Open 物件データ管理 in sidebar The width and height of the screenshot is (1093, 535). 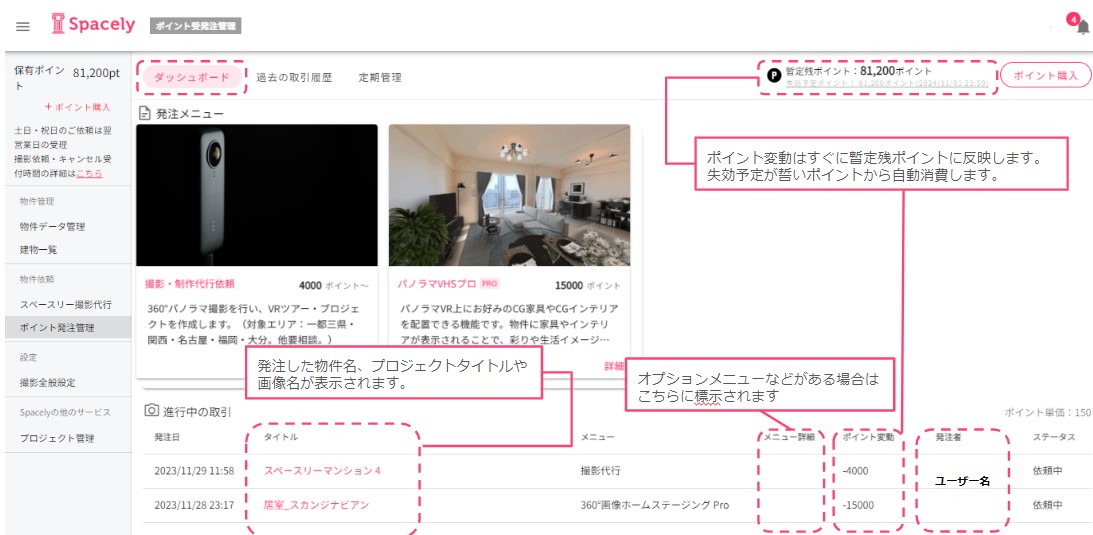click(x=52, y=226)
